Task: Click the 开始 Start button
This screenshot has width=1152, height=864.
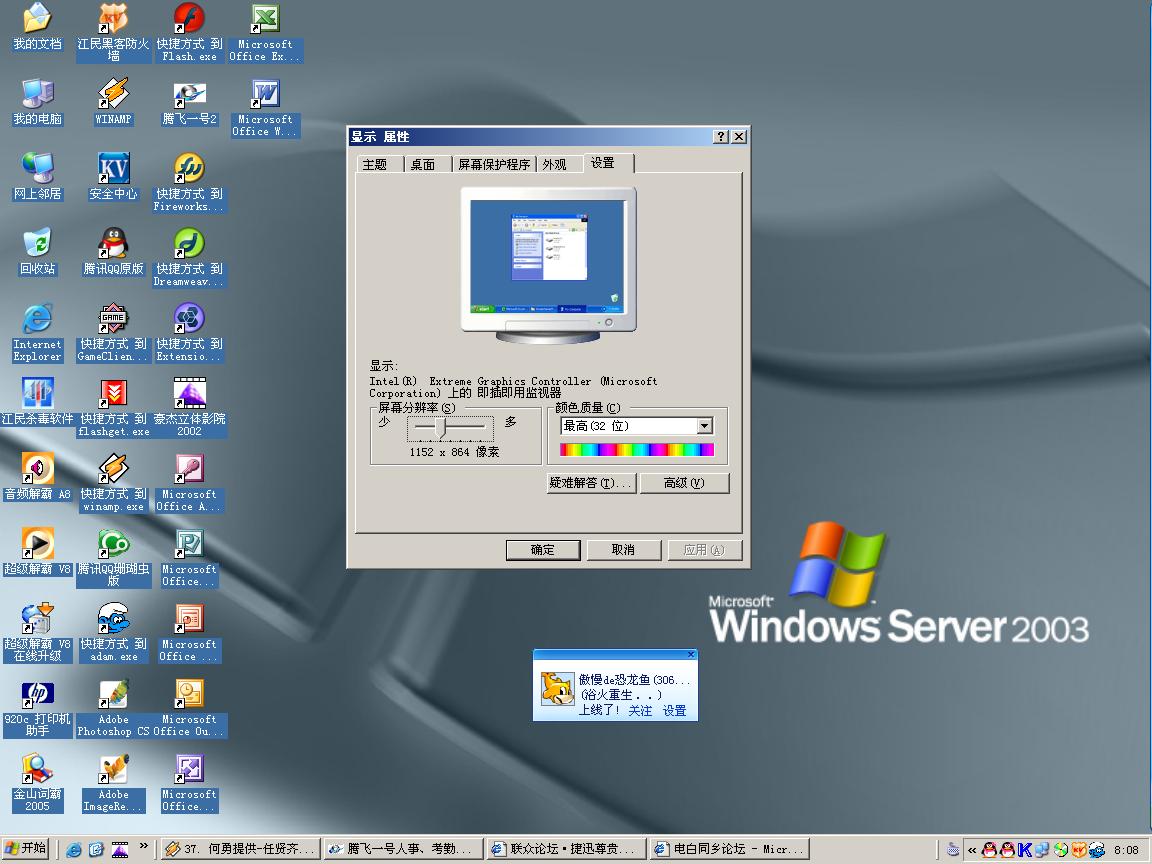Action: click(27, 849)
